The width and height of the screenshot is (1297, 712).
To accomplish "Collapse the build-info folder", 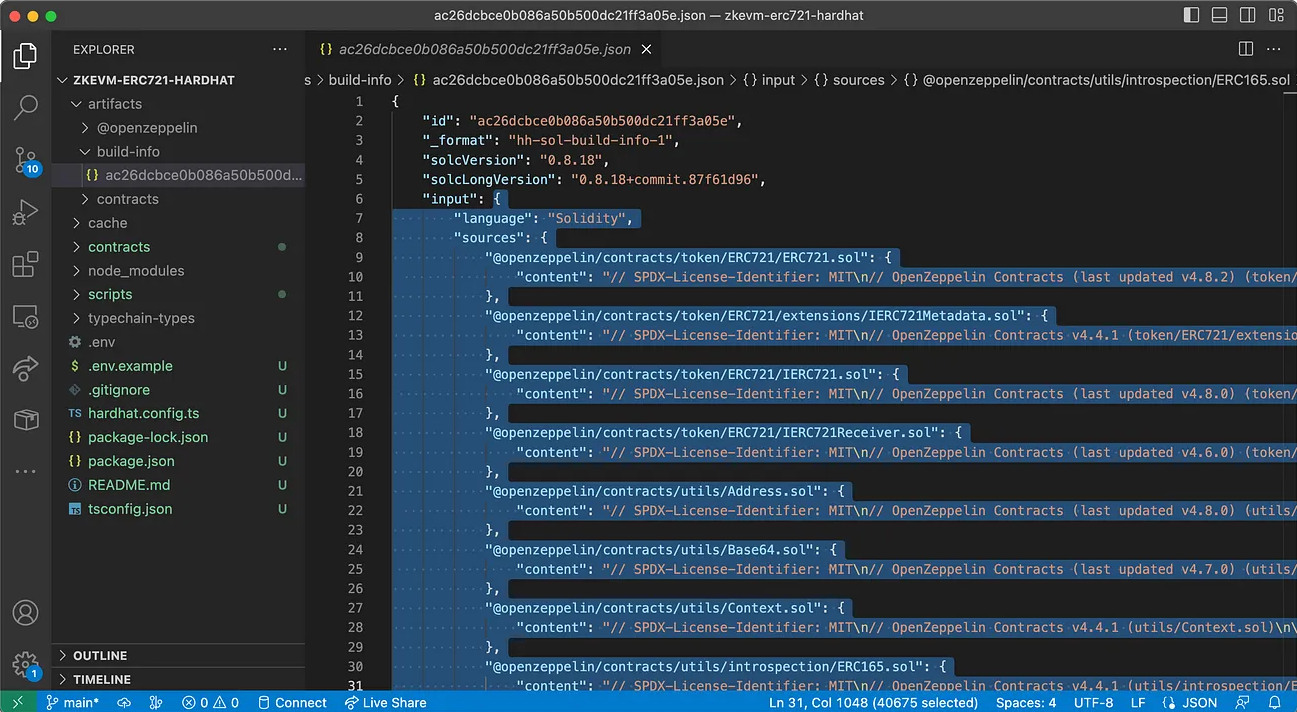I will [127, 152].
